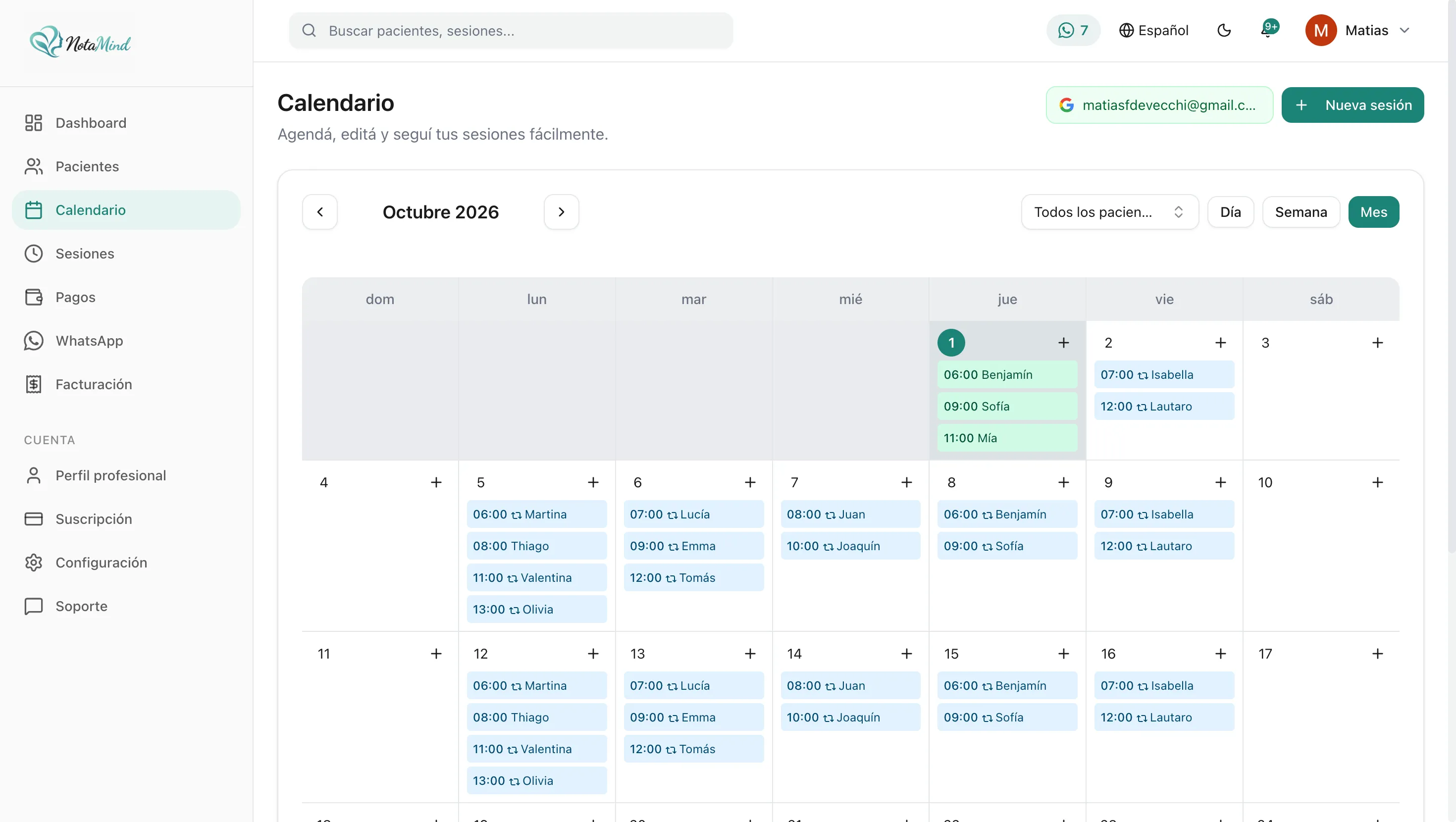Select the Mes view
This screenshot has width=1456, height=822.
click(1373, 212)
